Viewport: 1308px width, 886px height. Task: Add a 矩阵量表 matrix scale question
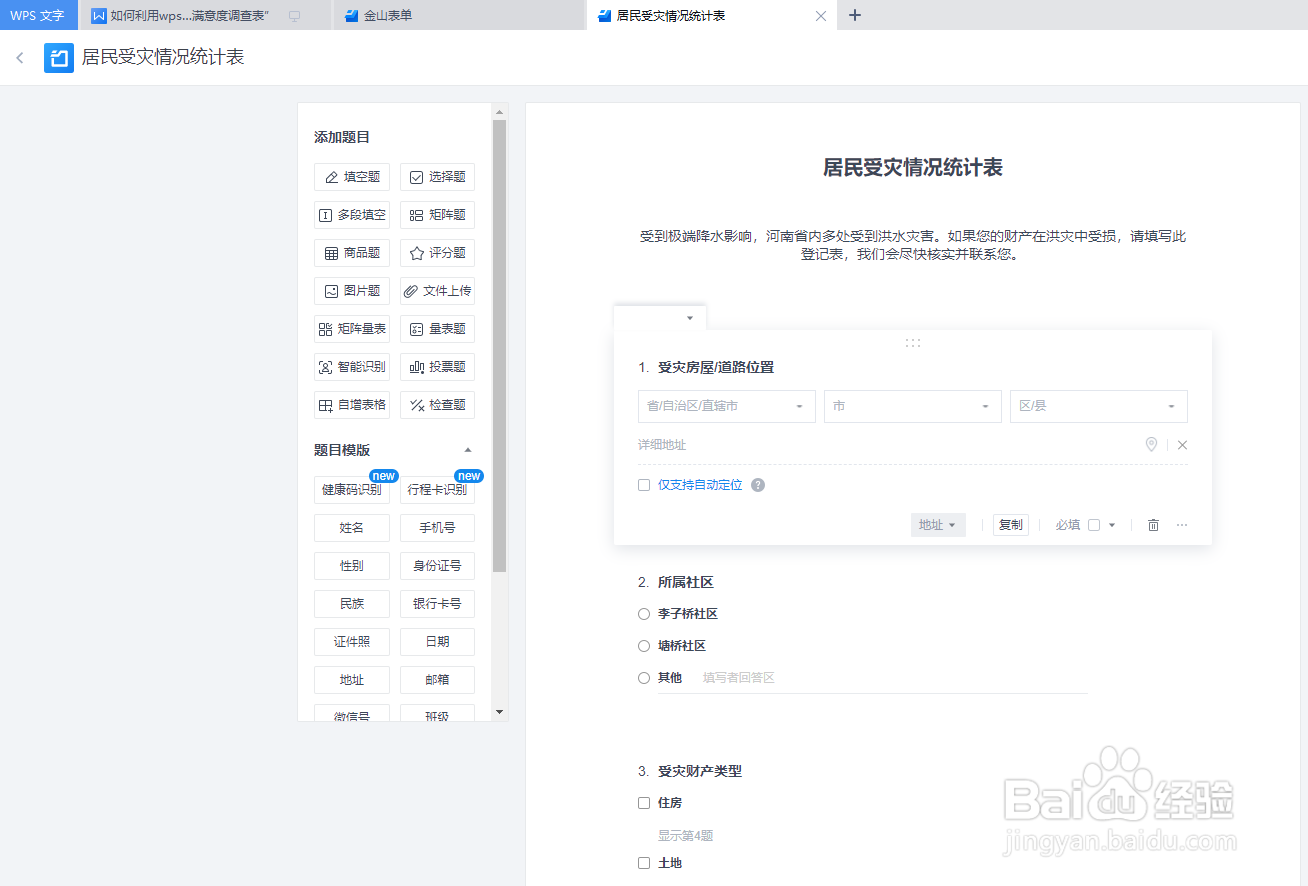(352, 328)
